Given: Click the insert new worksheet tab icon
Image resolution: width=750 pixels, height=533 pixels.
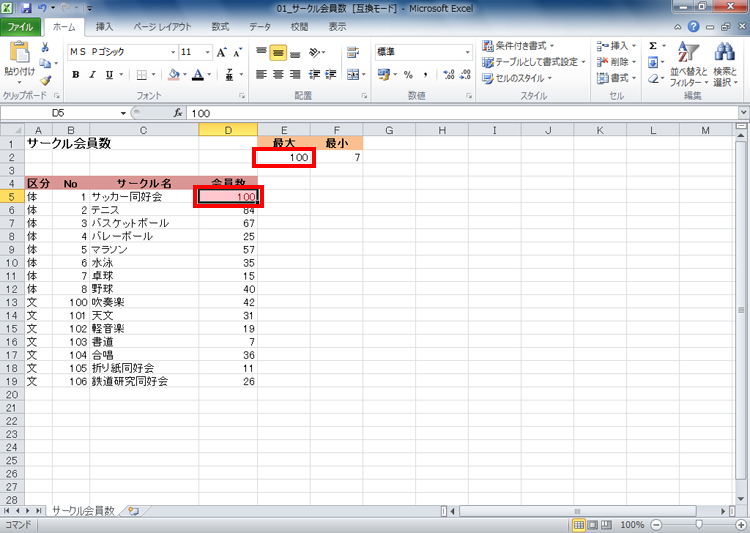Looking at the screenshot, I should point(134,511).
